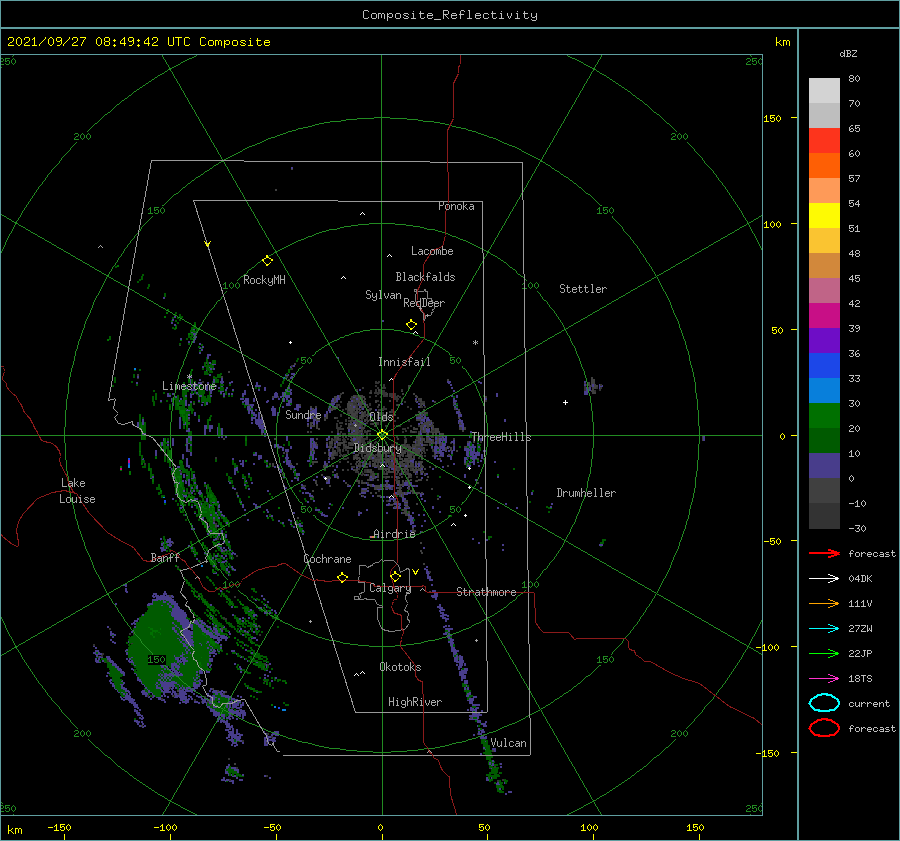Image resolution: width=900 pixels, height=841 pixels.
Task: Click the purple 36–39 dBZ color swatch
Action: (824, 340)
